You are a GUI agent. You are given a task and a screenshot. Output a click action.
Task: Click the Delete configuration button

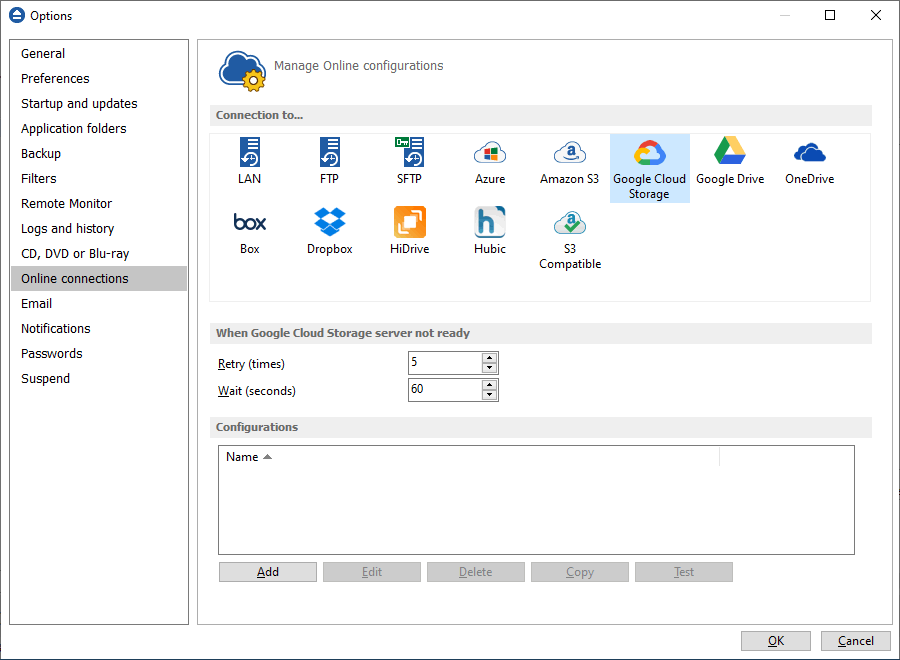click(x=475, y=572)
